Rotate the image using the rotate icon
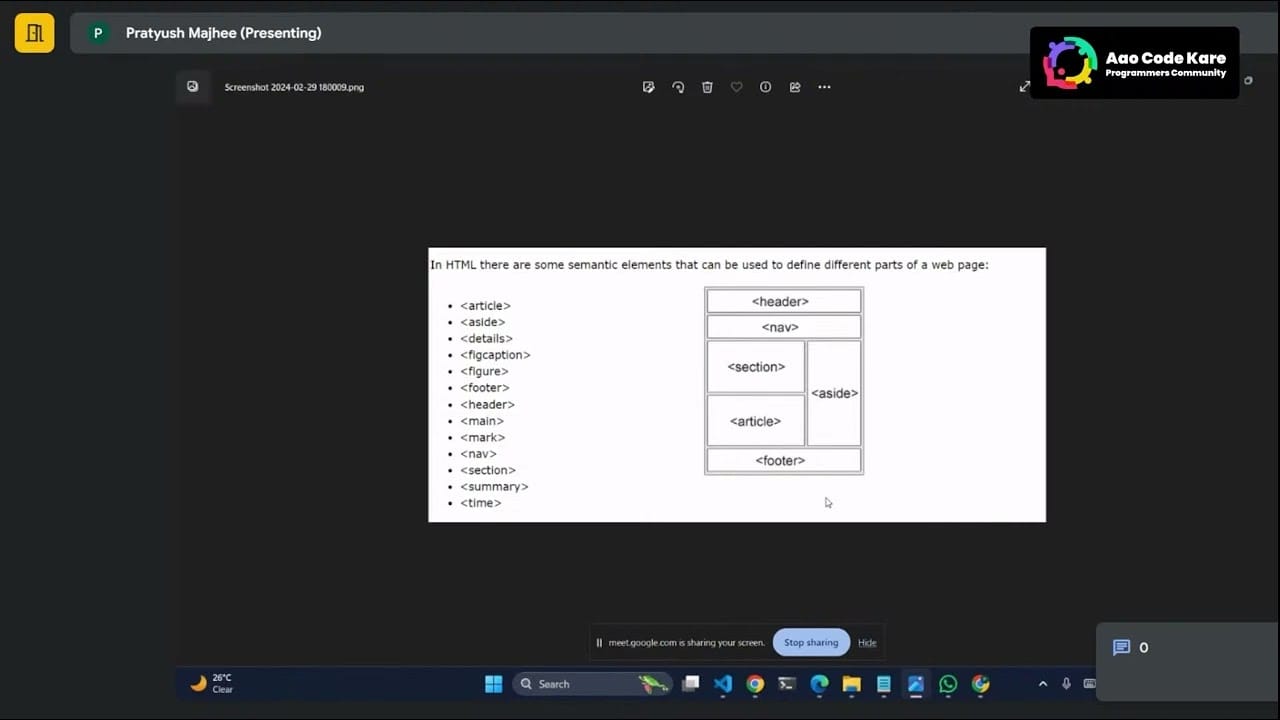The height and width of the screenshot is (720, 1280). click(678, 87)
